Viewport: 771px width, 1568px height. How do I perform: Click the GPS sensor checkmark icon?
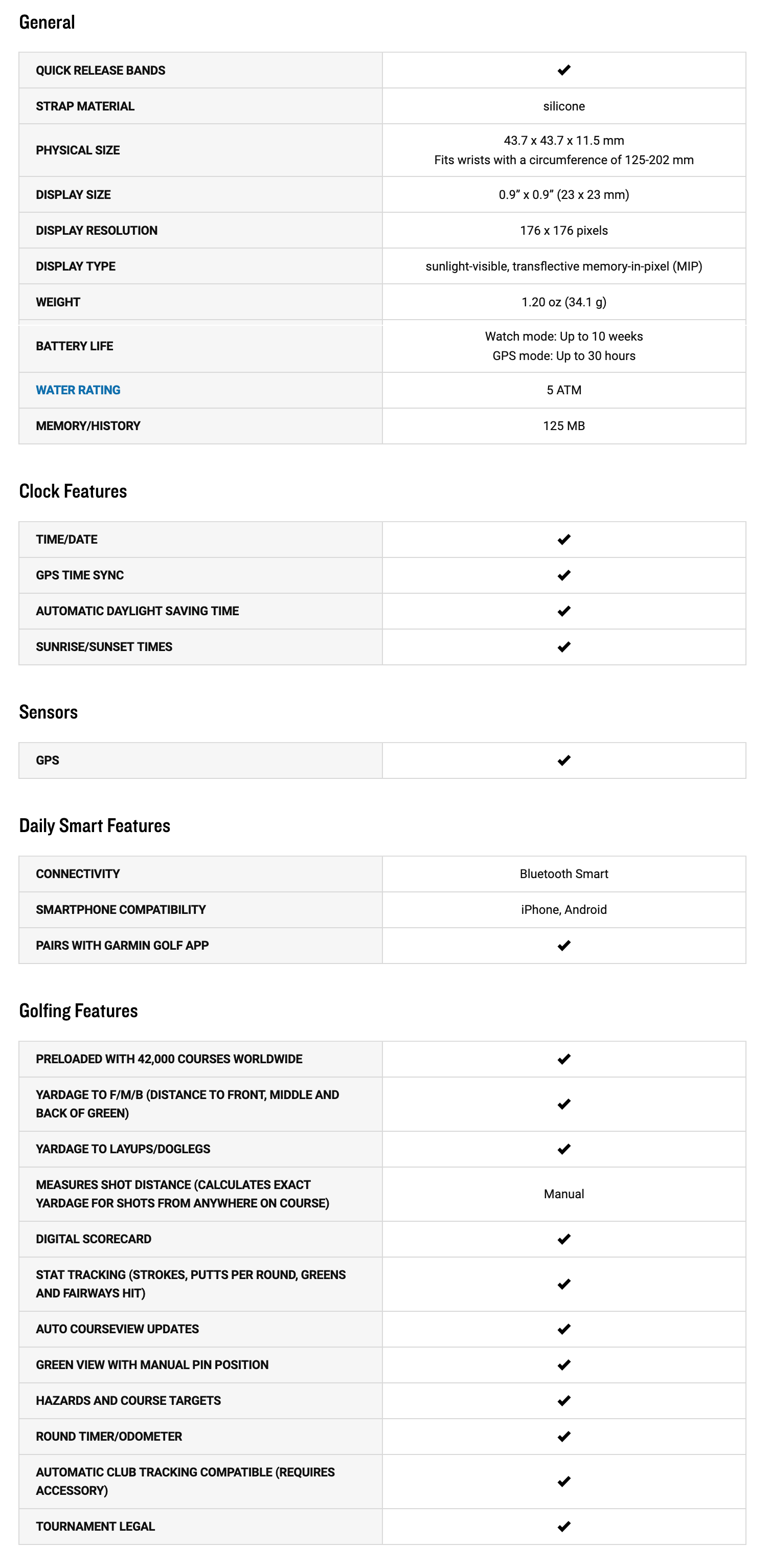point(563,760)
